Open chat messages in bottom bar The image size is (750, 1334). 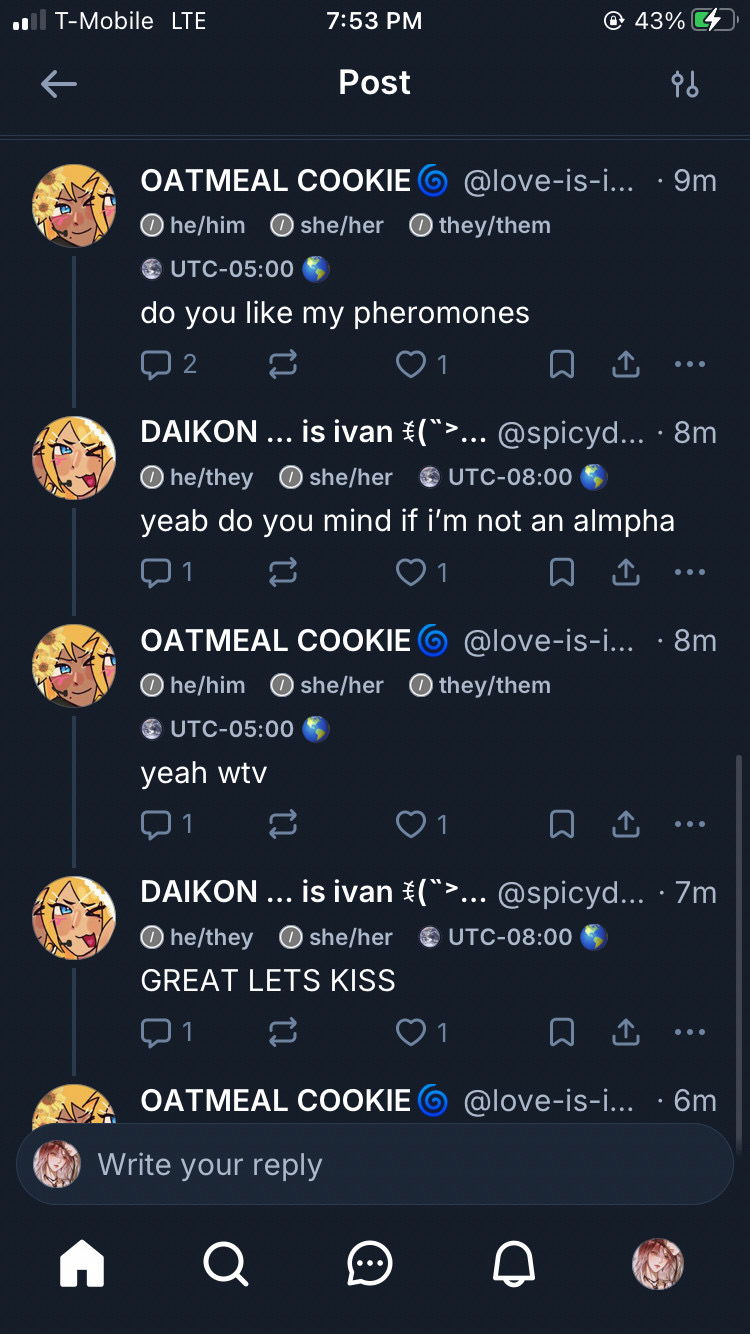click(x=370, y=1264)
